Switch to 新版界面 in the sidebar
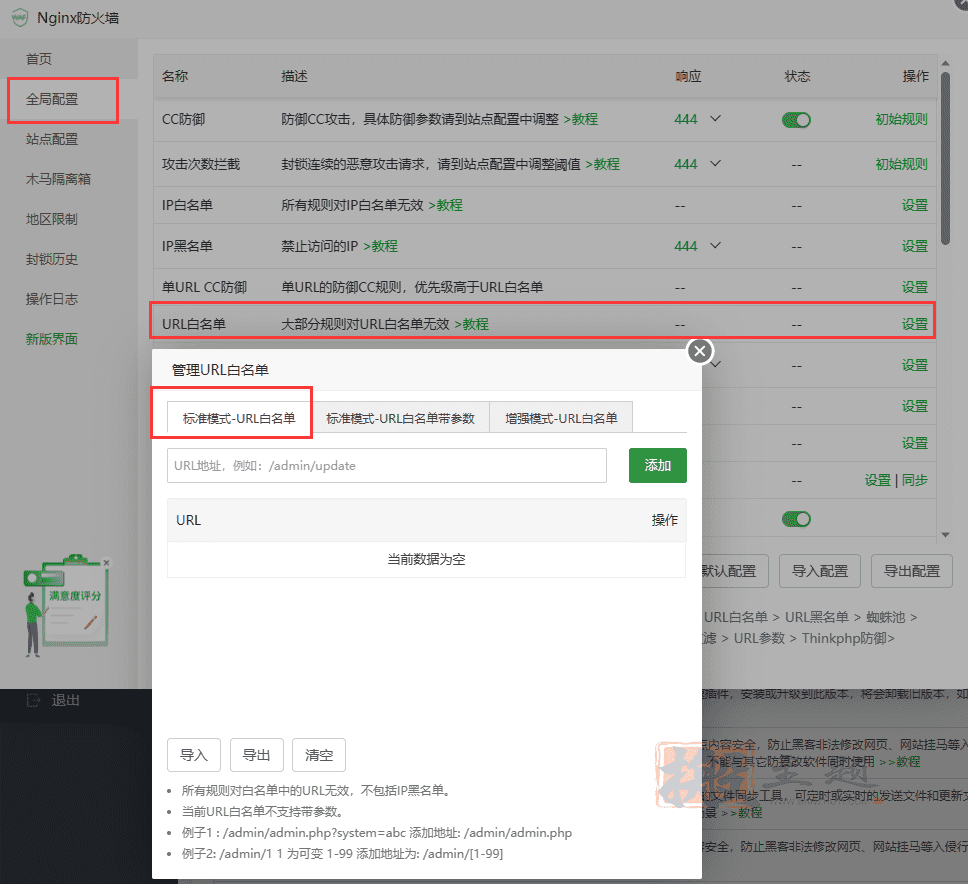Image resolution: width=968 pixels, height=884 pixels. click(x=52, y=340)
